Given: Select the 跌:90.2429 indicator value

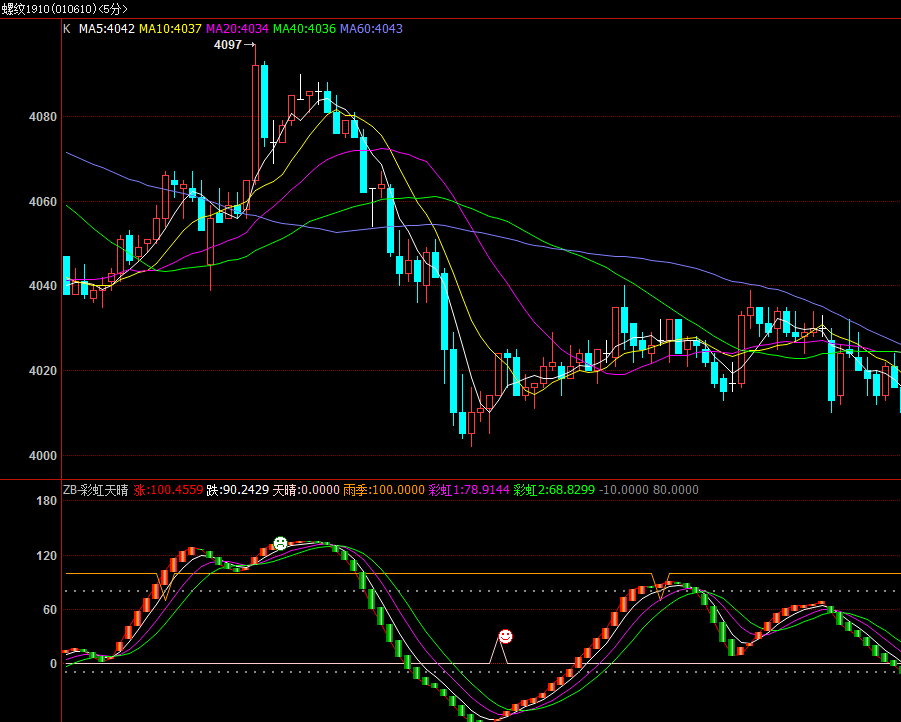Looking at the screenshot, I should (238, 490).
